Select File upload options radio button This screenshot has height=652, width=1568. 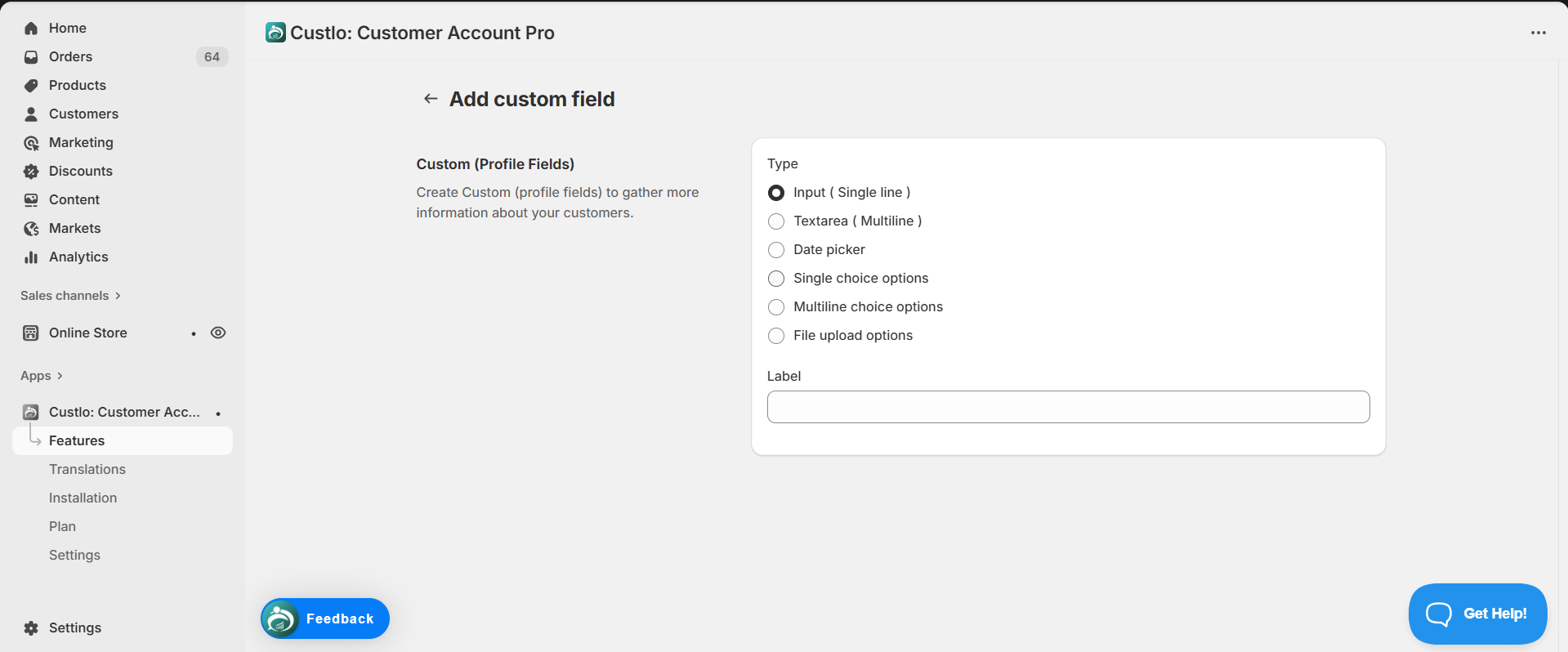[x=776, y=336]
